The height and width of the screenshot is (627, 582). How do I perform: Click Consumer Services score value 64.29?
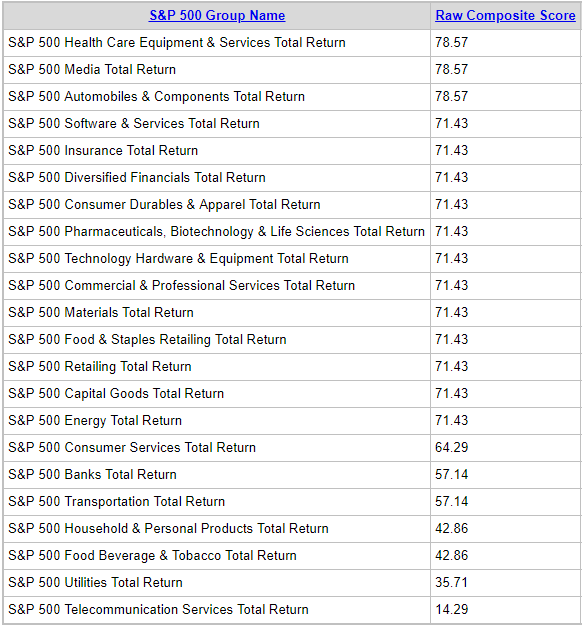(x=452, y=448)
